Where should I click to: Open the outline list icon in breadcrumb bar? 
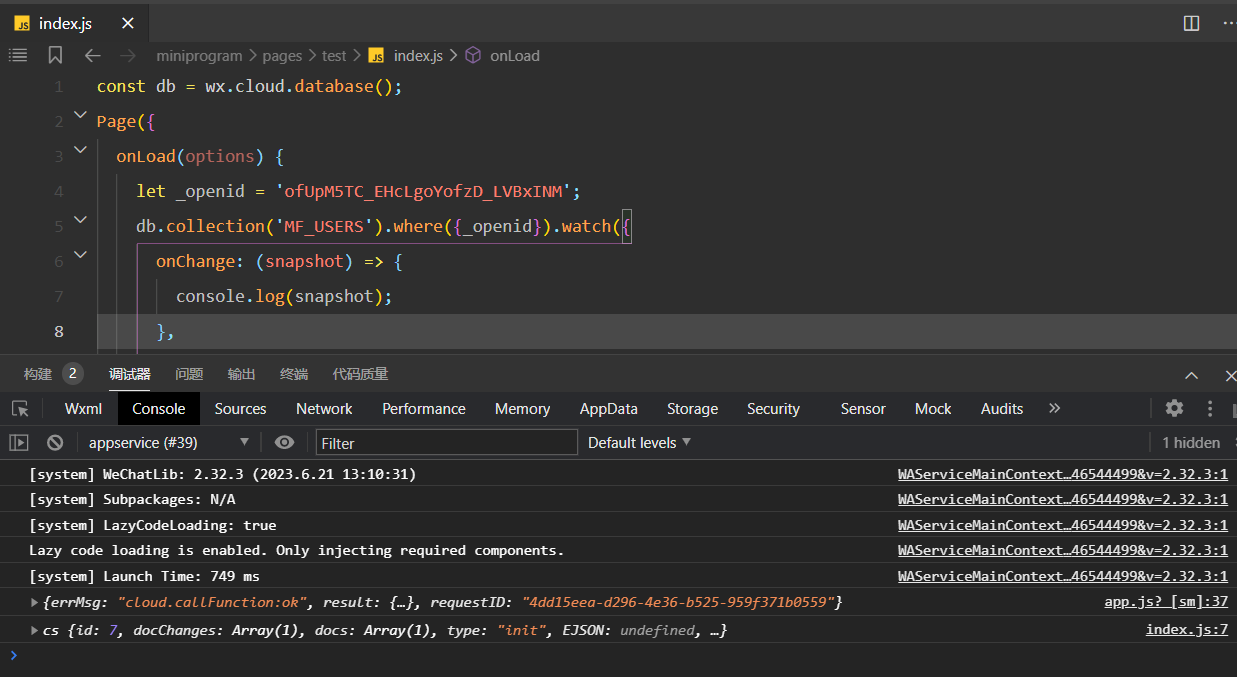18,55
